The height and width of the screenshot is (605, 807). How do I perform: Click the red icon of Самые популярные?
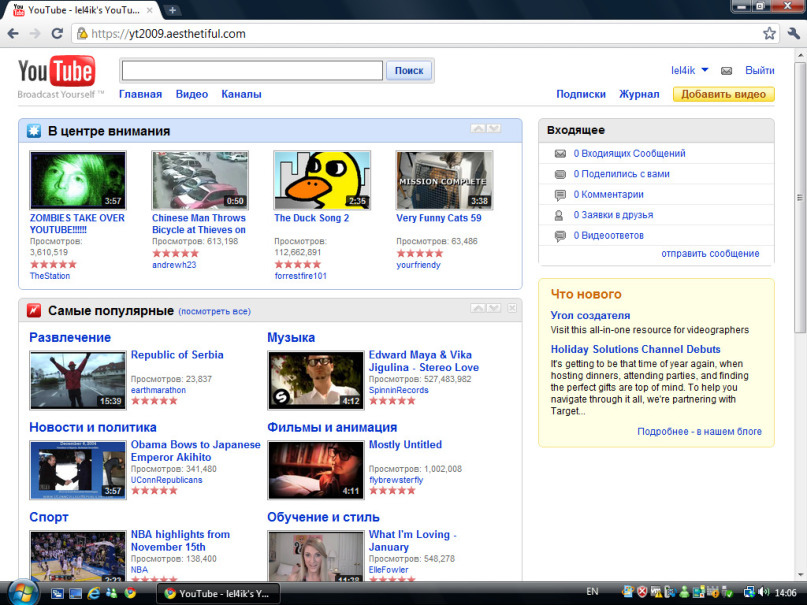(34, 310)
